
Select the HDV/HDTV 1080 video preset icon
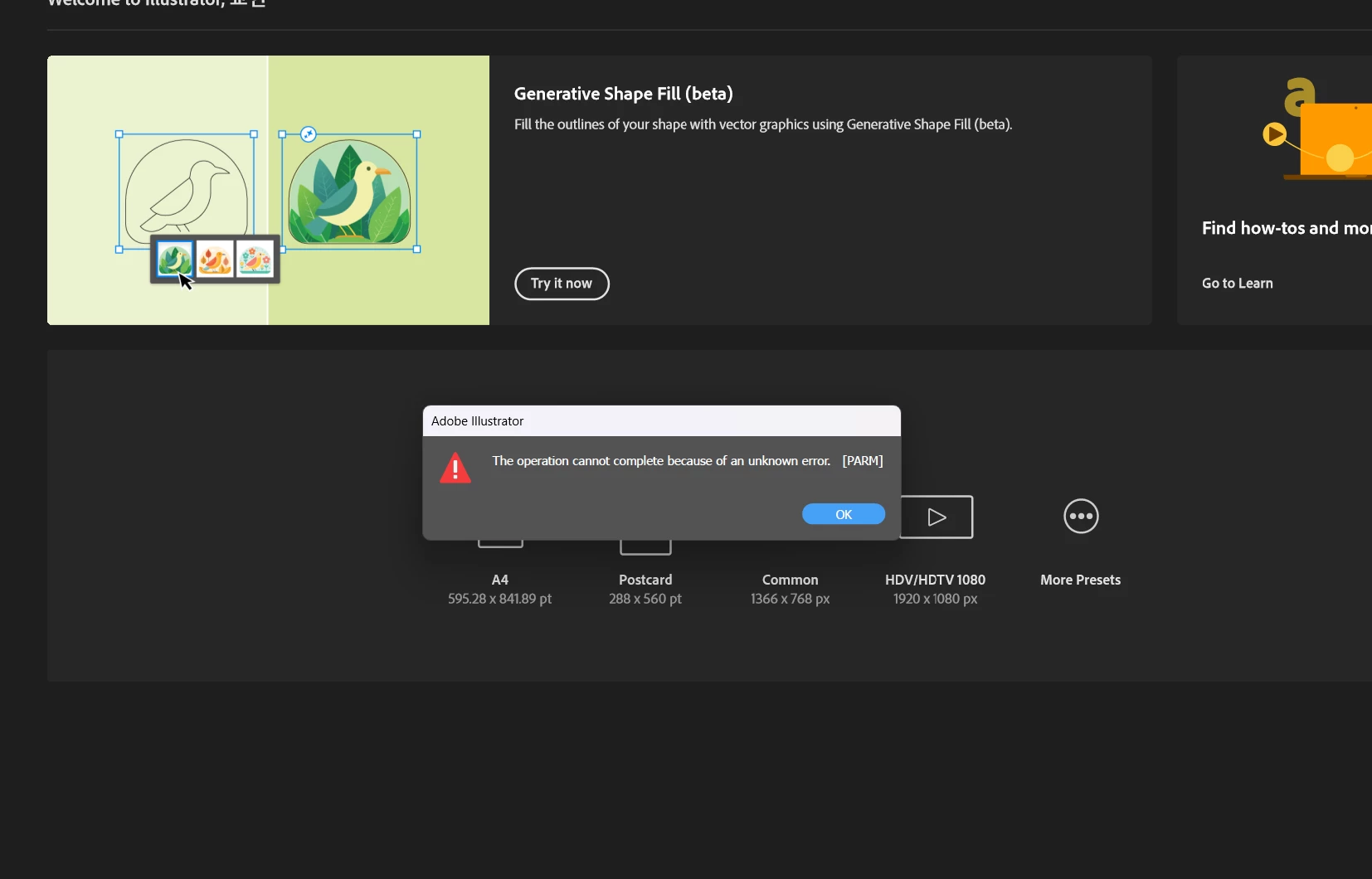(x=937, y=517)
